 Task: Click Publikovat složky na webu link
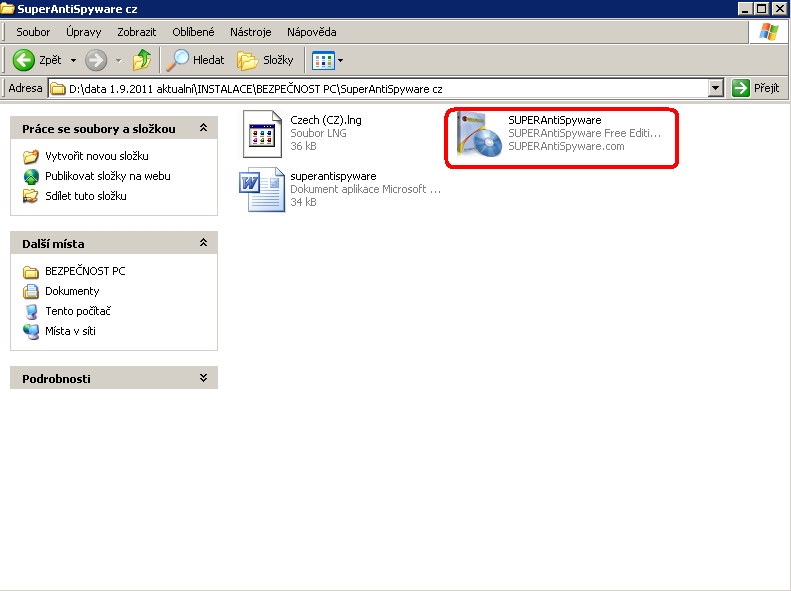tap(108, 176)
